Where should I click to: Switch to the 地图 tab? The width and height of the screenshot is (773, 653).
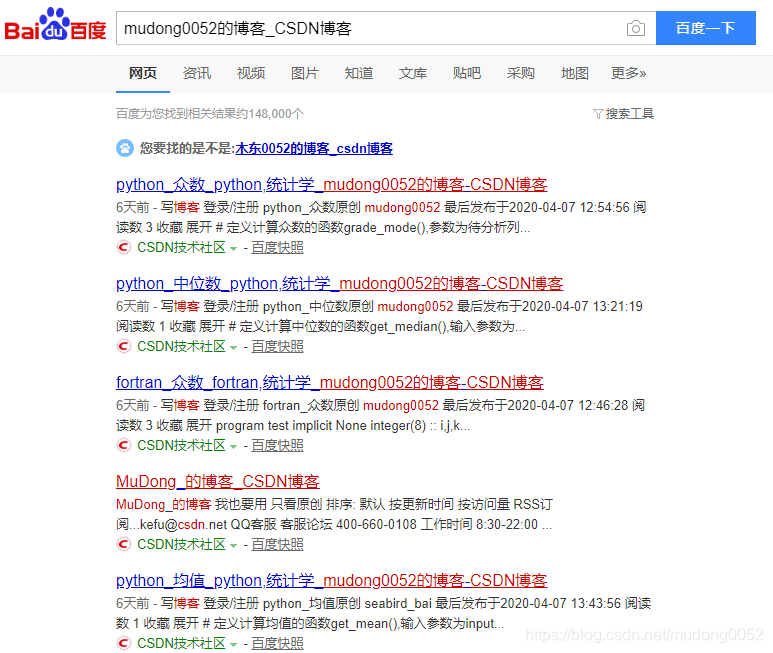point(575,73)
